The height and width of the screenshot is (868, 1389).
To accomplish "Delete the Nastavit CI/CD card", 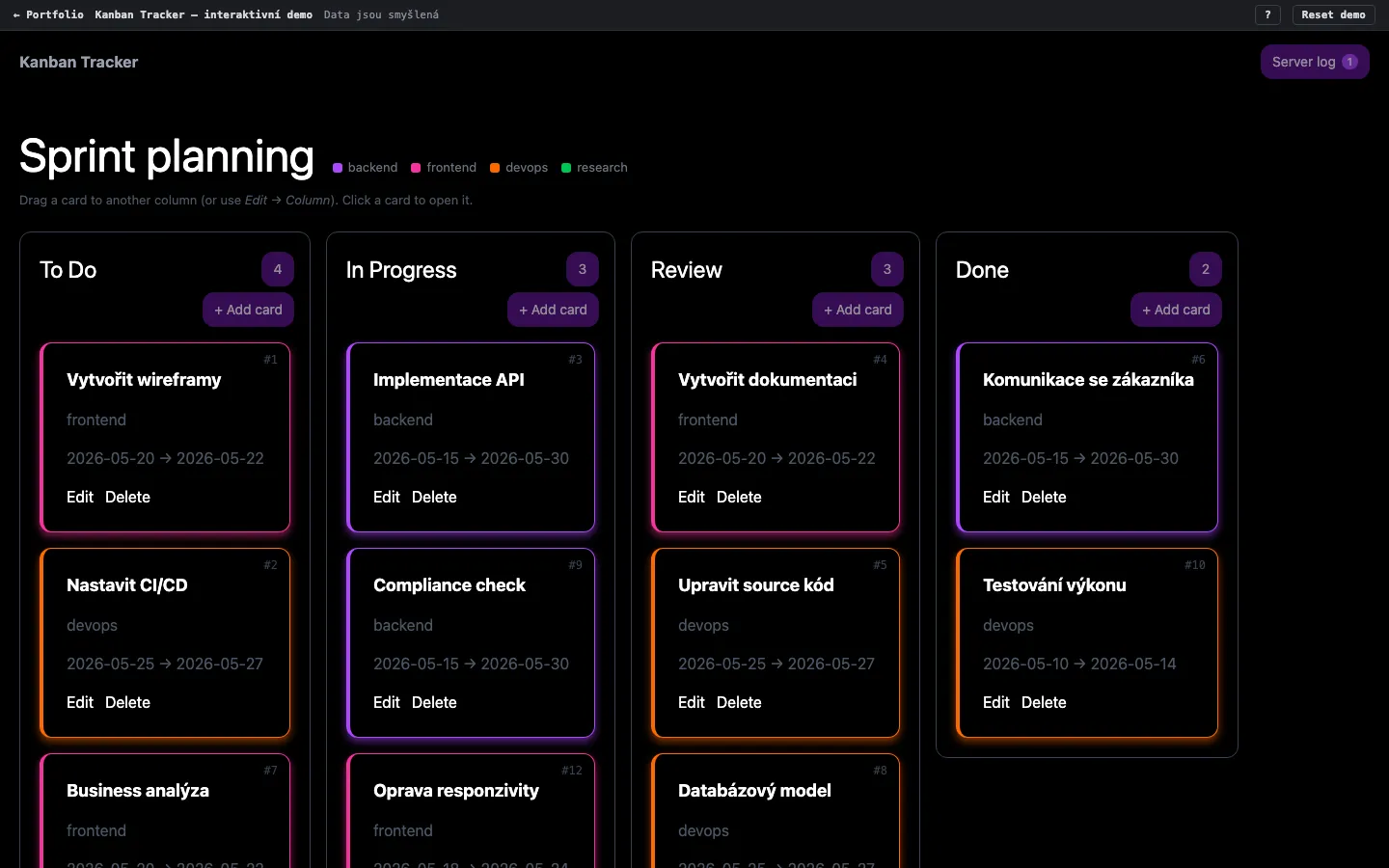I will click(127, 702).
